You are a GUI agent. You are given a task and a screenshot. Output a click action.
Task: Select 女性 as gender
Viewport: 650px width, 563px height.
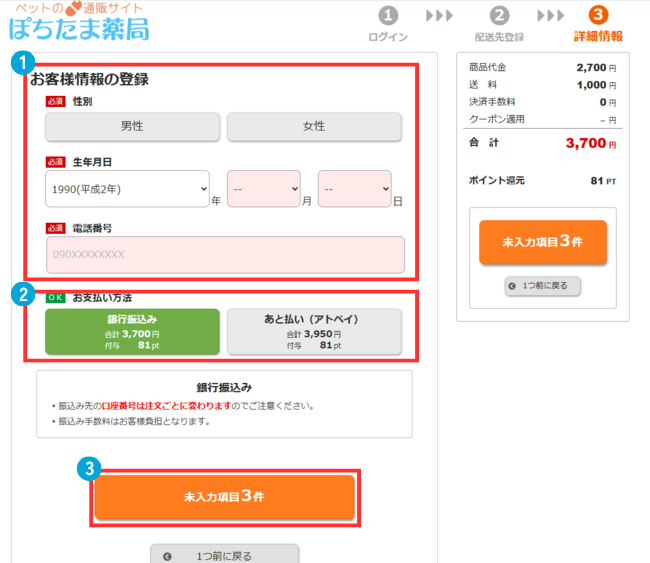[314, 127]
